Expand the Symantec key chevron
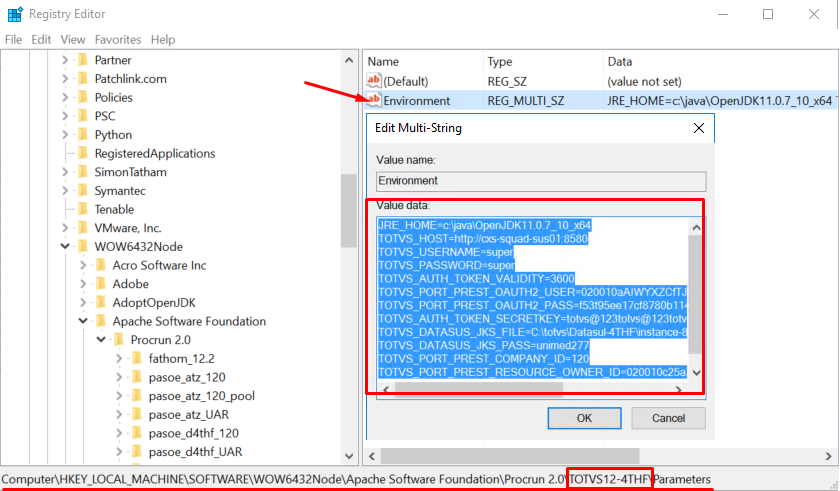 pos(65,191)
